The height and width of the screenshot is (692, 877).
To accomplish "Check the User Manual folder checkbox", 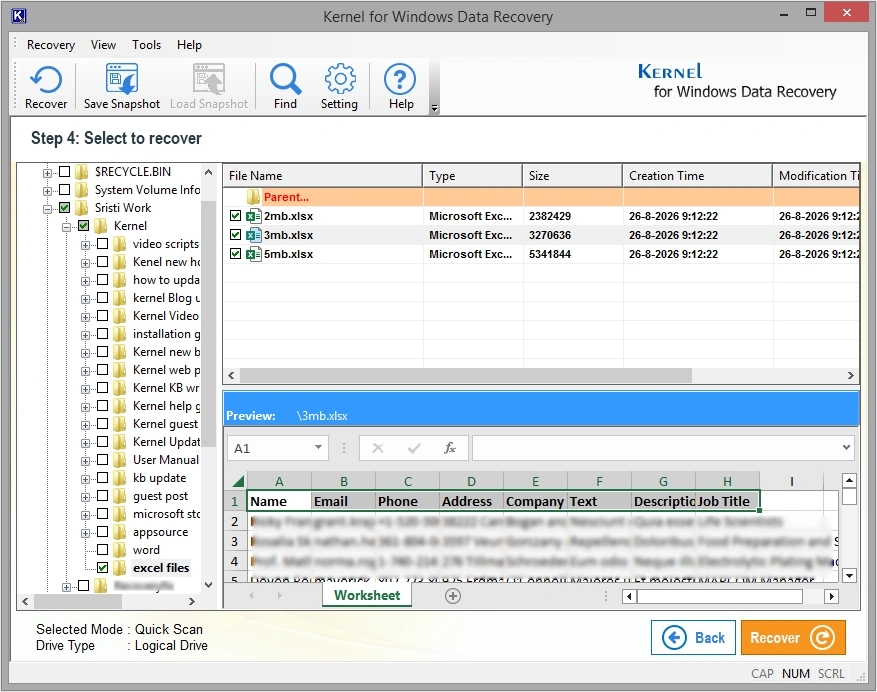I will point(102,459).
